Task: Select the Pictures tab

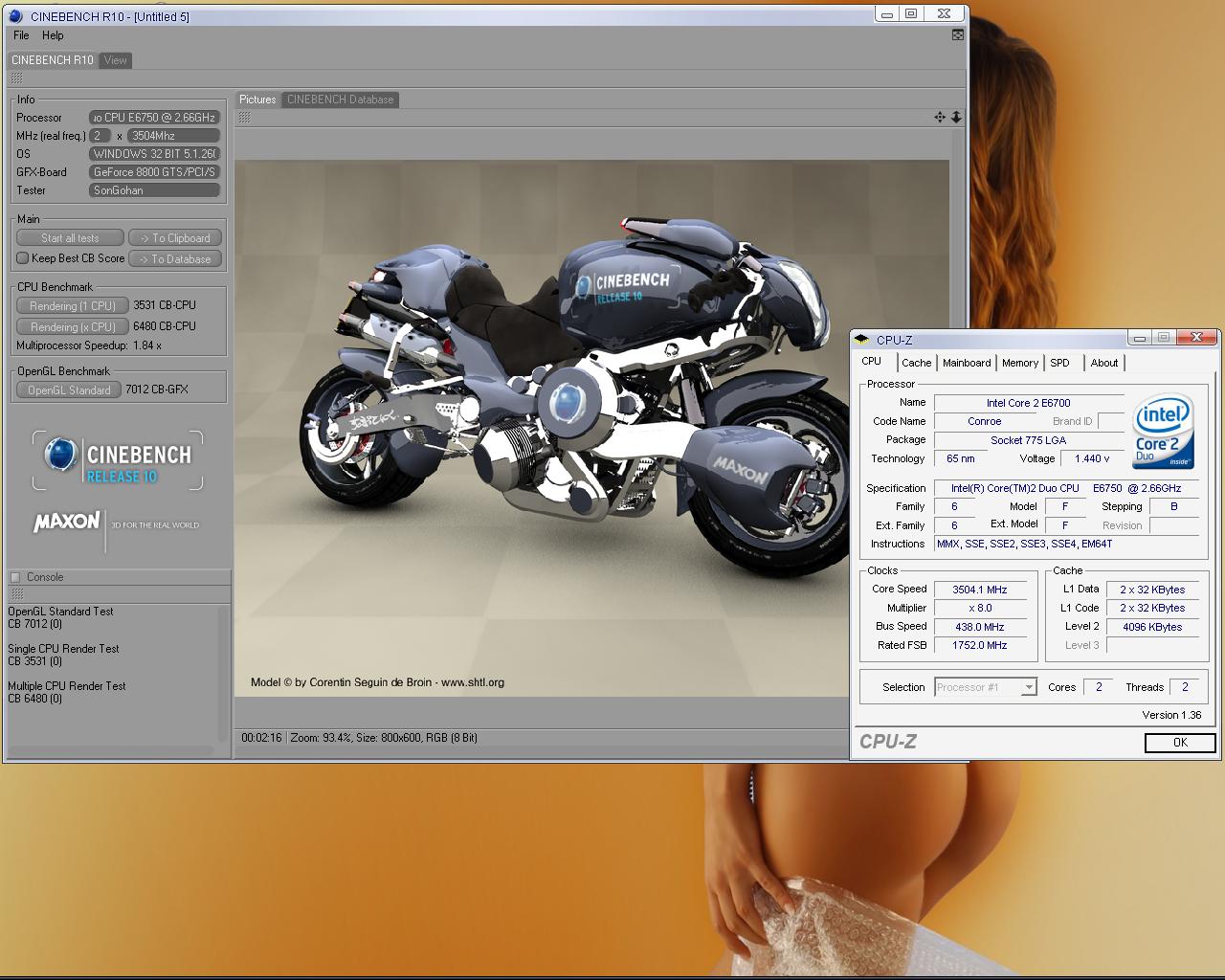Action: coord(257,100)
